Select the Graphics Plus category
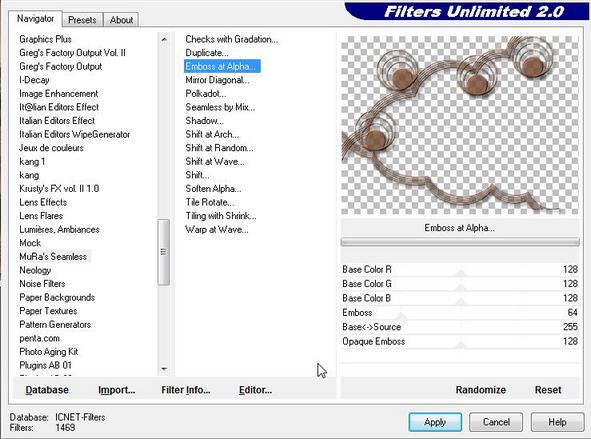The image size is (591, 439). (45, 39)
